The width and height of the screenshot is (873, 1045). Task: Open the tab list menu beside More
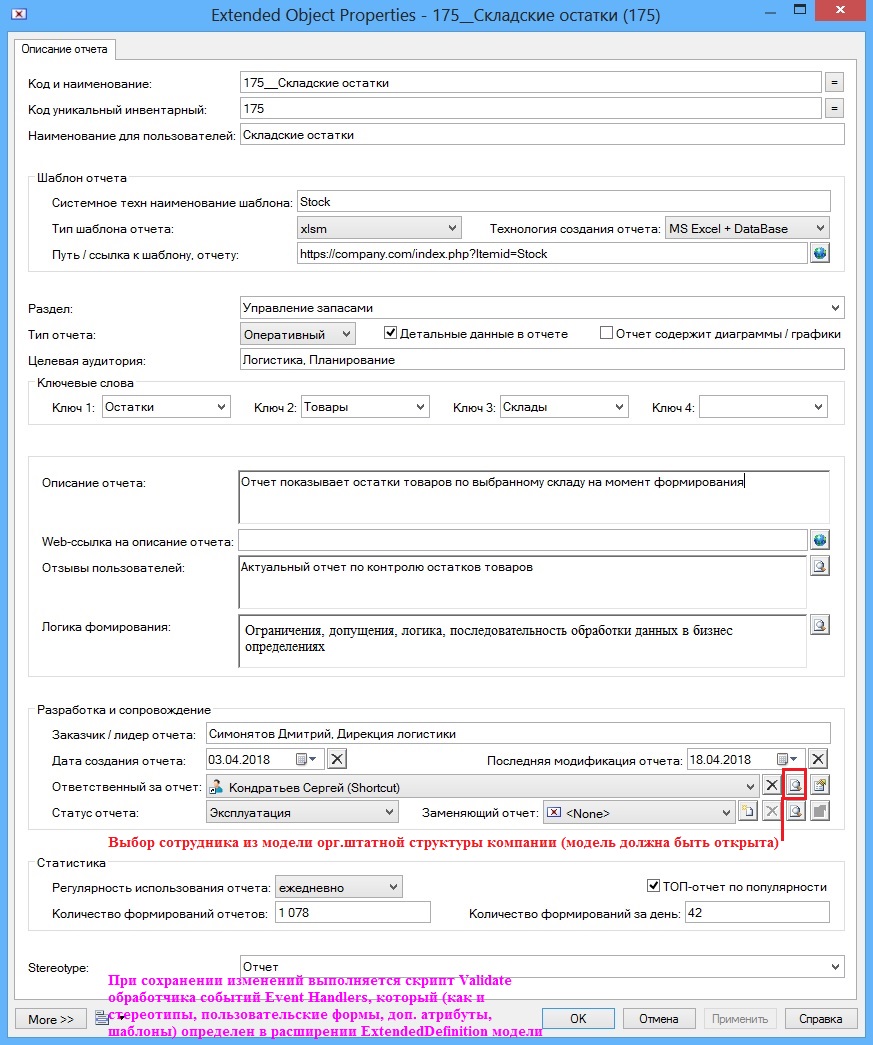tap(105, 1018)
